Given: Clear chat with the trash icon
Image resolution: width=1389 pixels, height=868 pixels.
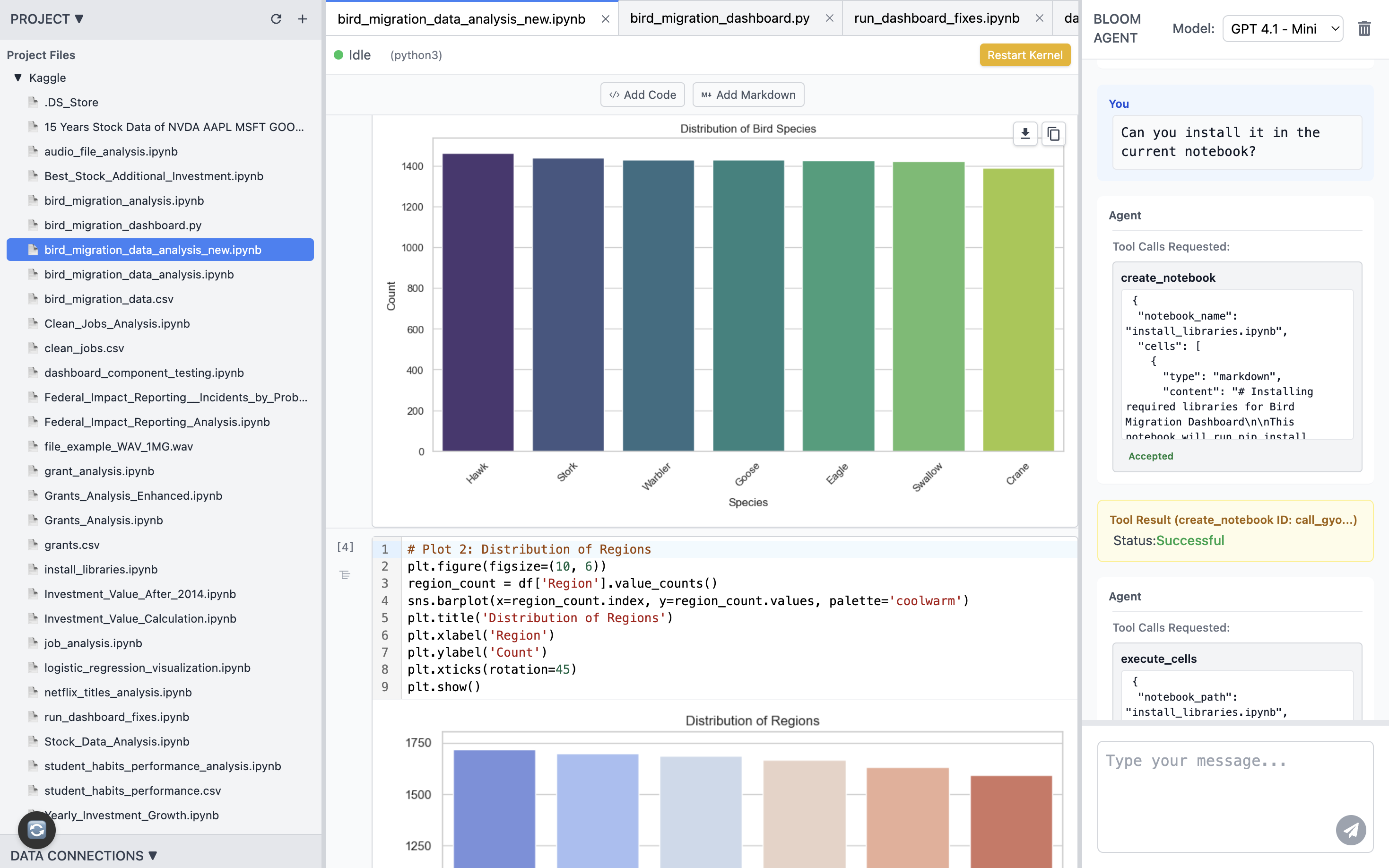Looking at the screenshot, I should (1364, 29).
